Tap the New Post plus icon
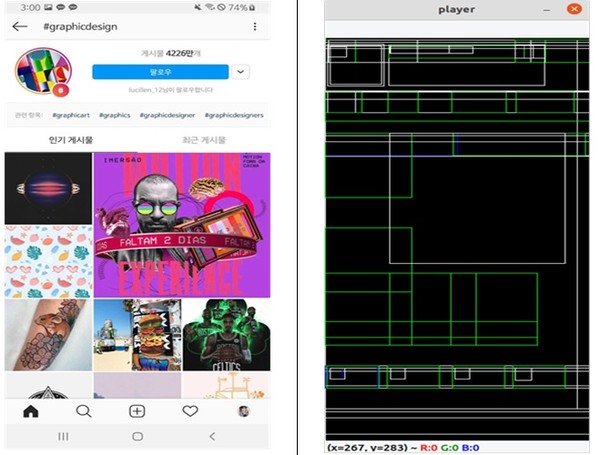600x455 pixels. (x=137, y=411)
